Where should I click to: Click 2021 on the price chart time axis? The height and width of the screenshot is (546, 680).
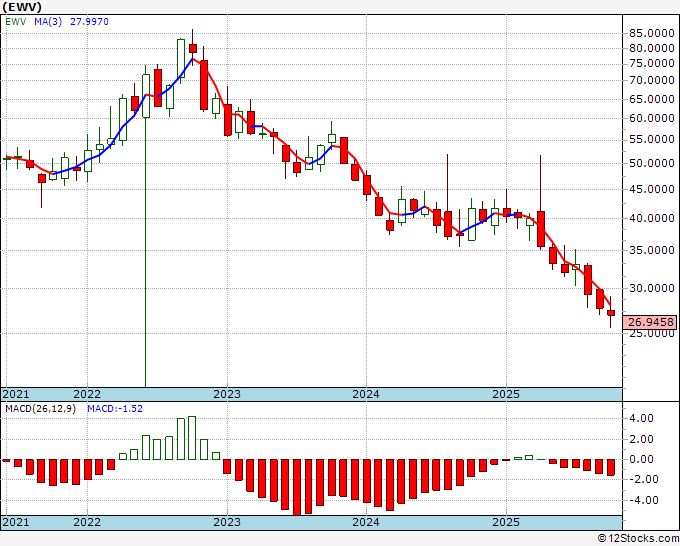tap(18, 394)
